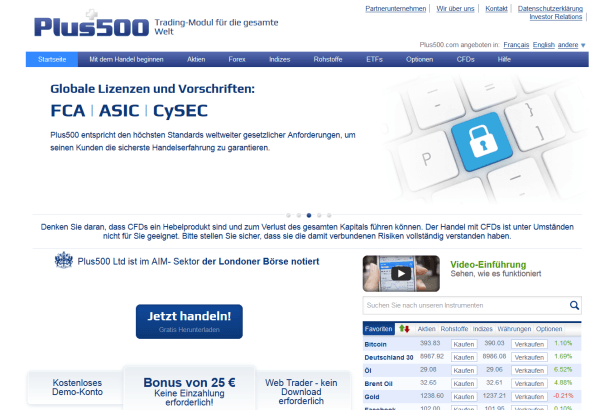Click the 'Video-Einführung' heading
This screenshot has width=600, height=410.
(488, 265)
